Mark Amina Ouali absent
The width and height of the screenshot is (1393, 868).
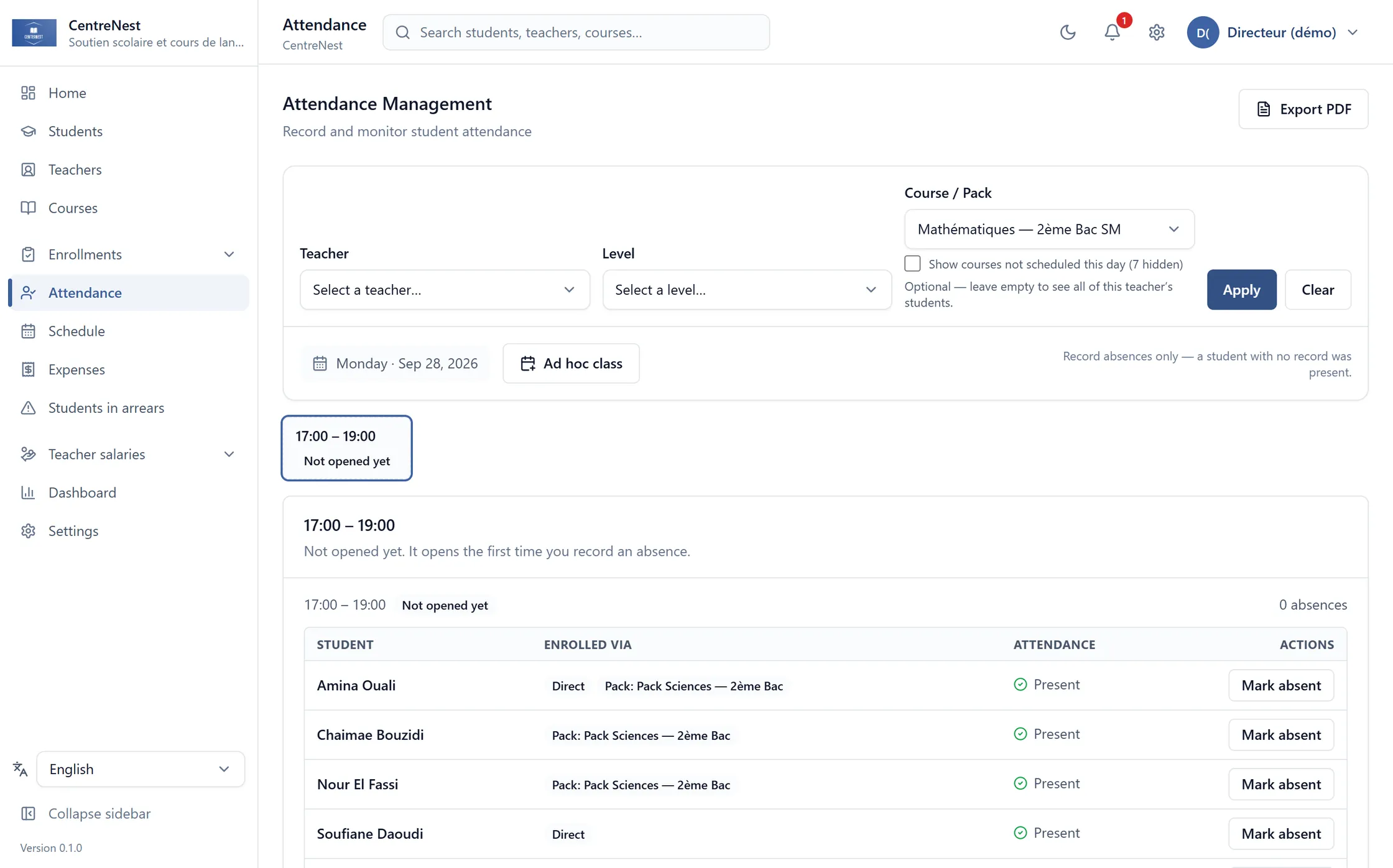(1281, 685)
